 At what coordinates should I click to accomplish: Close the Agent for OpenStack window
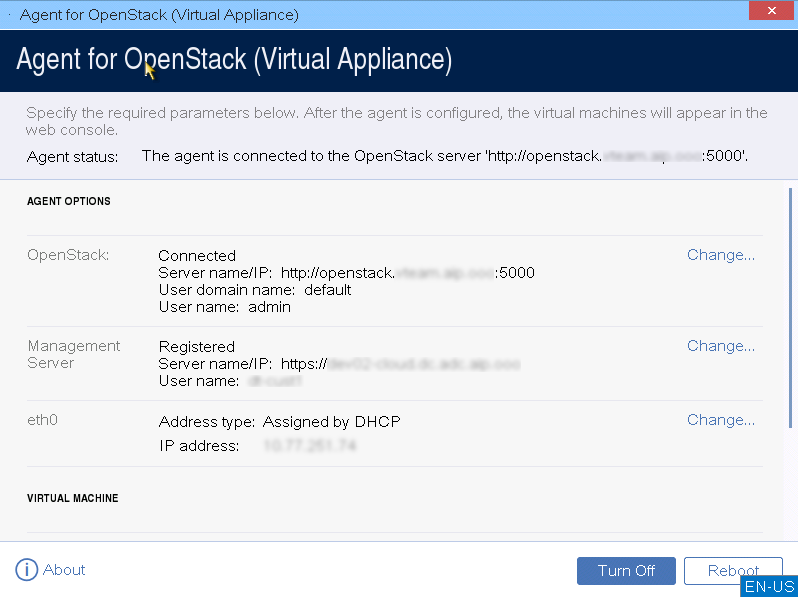(x=771, y=11)
